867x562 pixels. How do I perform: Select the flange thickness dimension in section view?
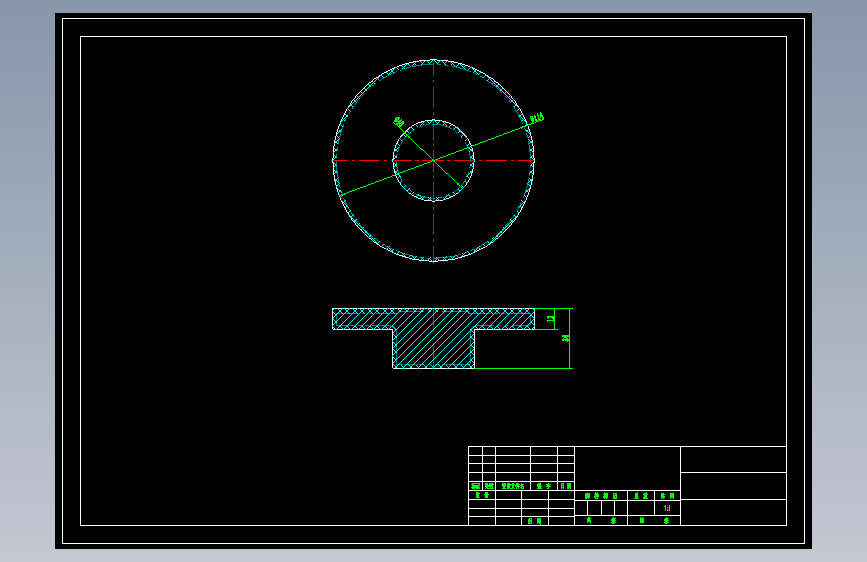pos(550,319)
